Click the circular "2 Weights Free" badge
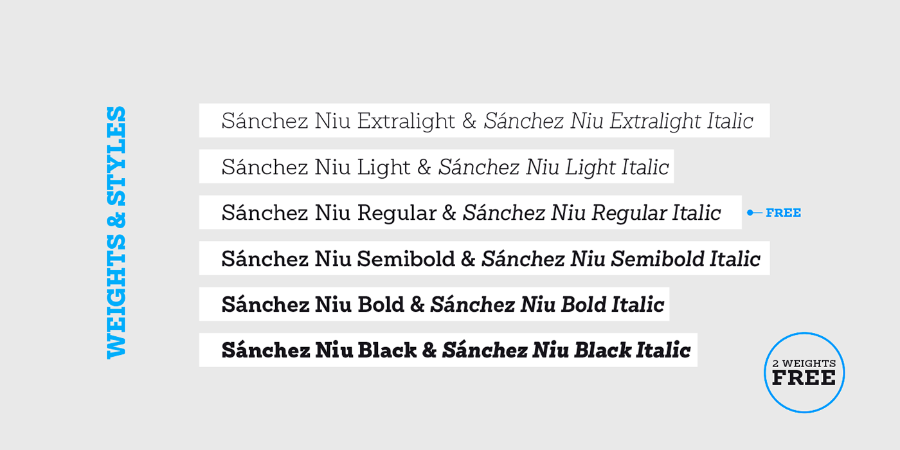 [805, 372]
